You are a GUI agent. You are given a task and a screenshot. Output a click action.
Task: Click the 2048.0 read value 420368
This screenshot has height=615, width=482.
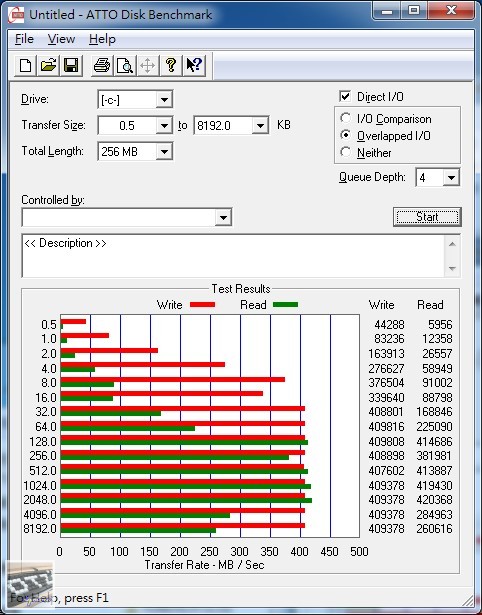tap(434, 500)
